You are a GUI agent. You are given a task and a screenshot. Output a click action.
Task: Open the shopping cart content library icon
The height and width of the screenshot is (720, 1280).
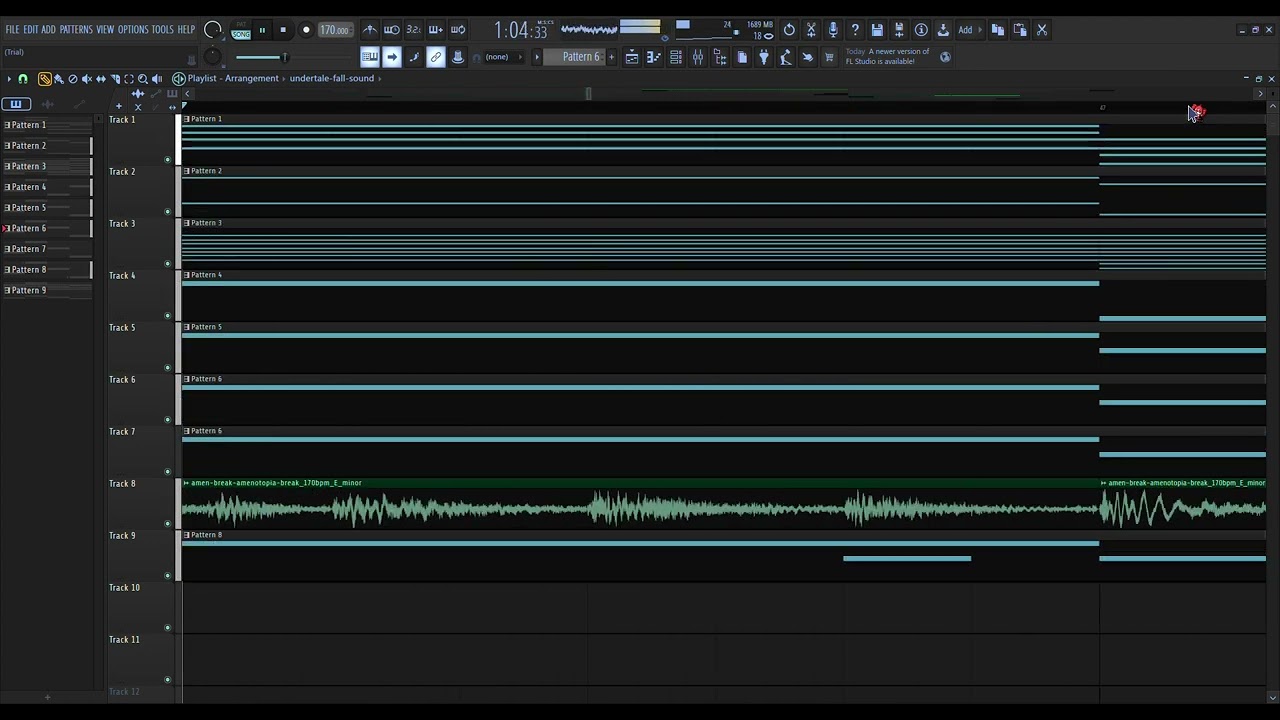click(829, 57)
